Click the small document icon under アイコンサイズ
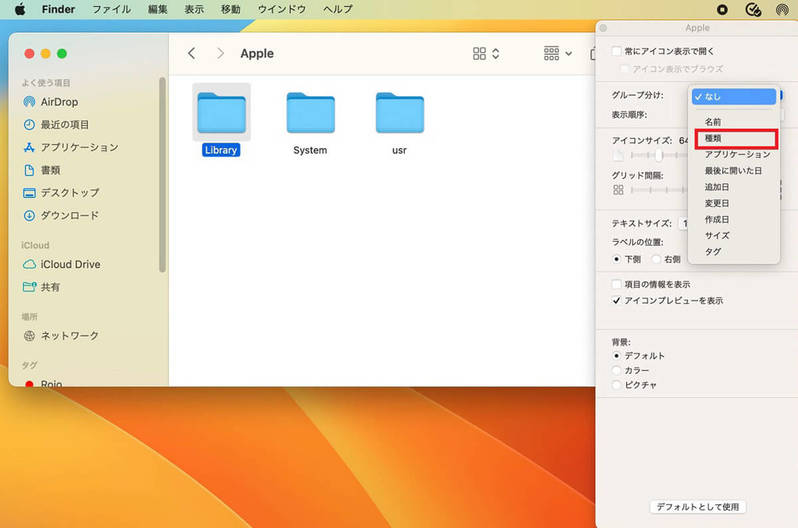 pos(618,155)
